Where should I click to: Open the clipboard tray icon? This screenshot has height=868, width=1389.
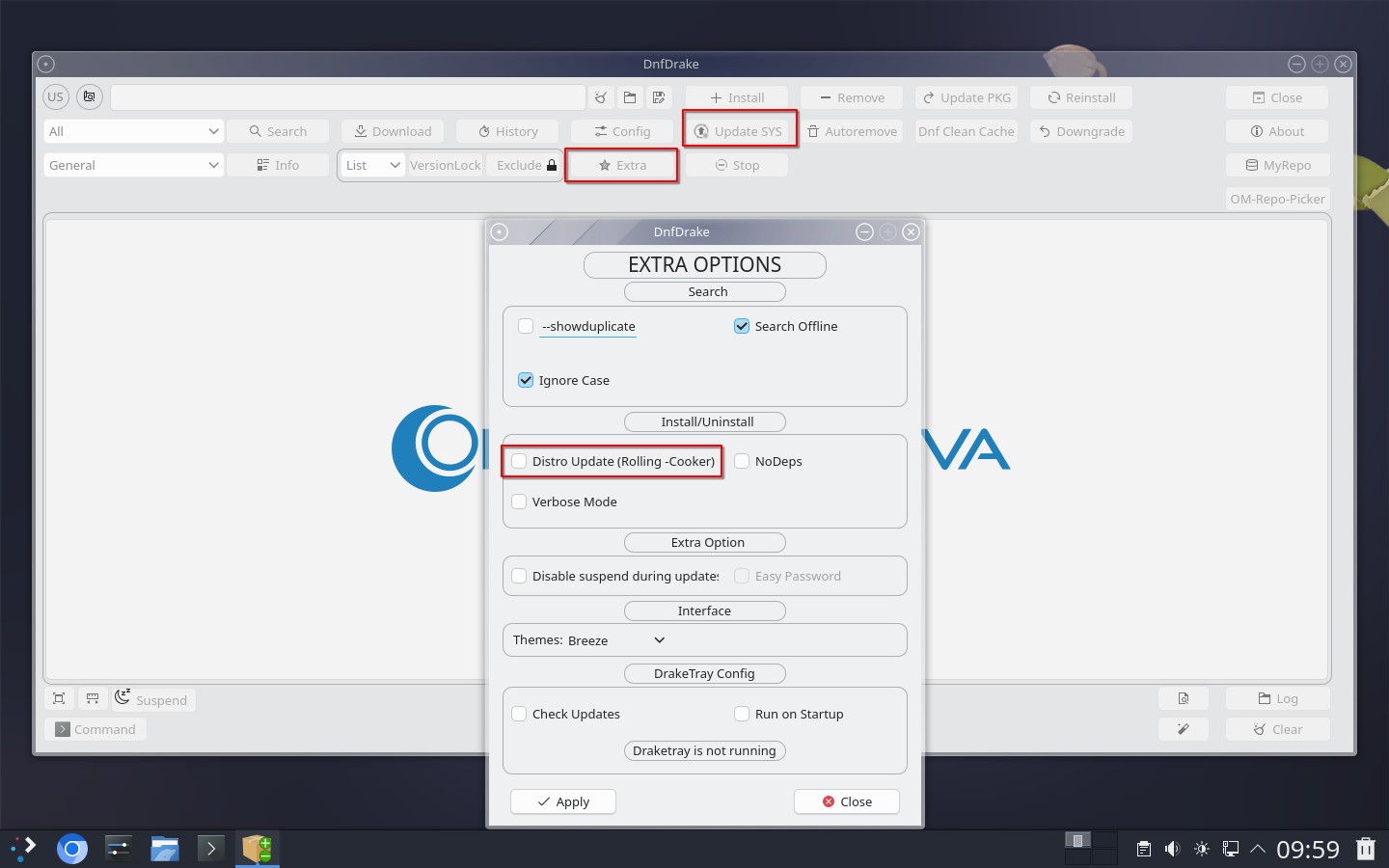click(1143, 850)
